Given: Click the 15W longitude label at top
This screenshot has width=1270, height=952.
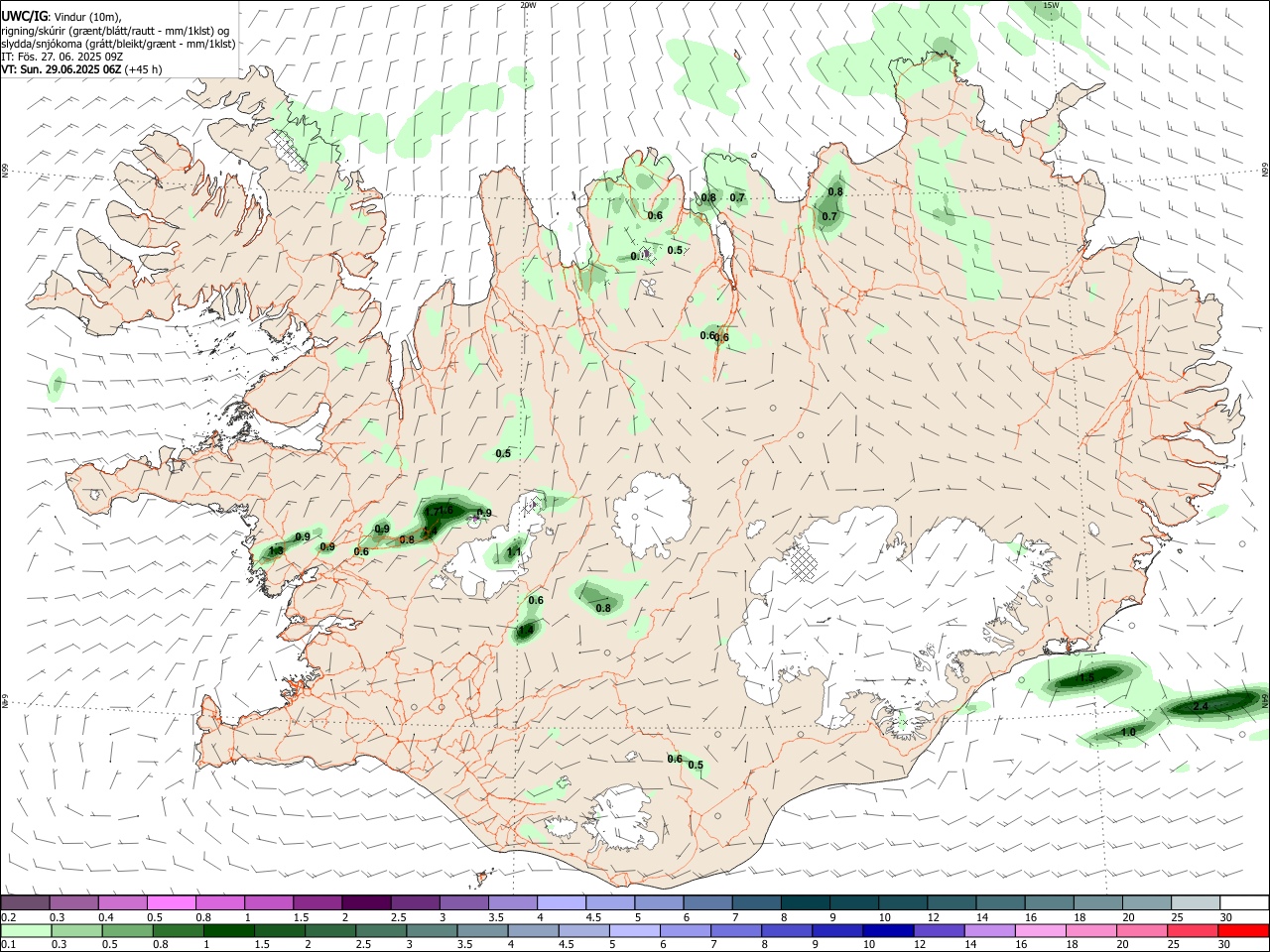Looking at the screenshot, I should (1052, 5).
